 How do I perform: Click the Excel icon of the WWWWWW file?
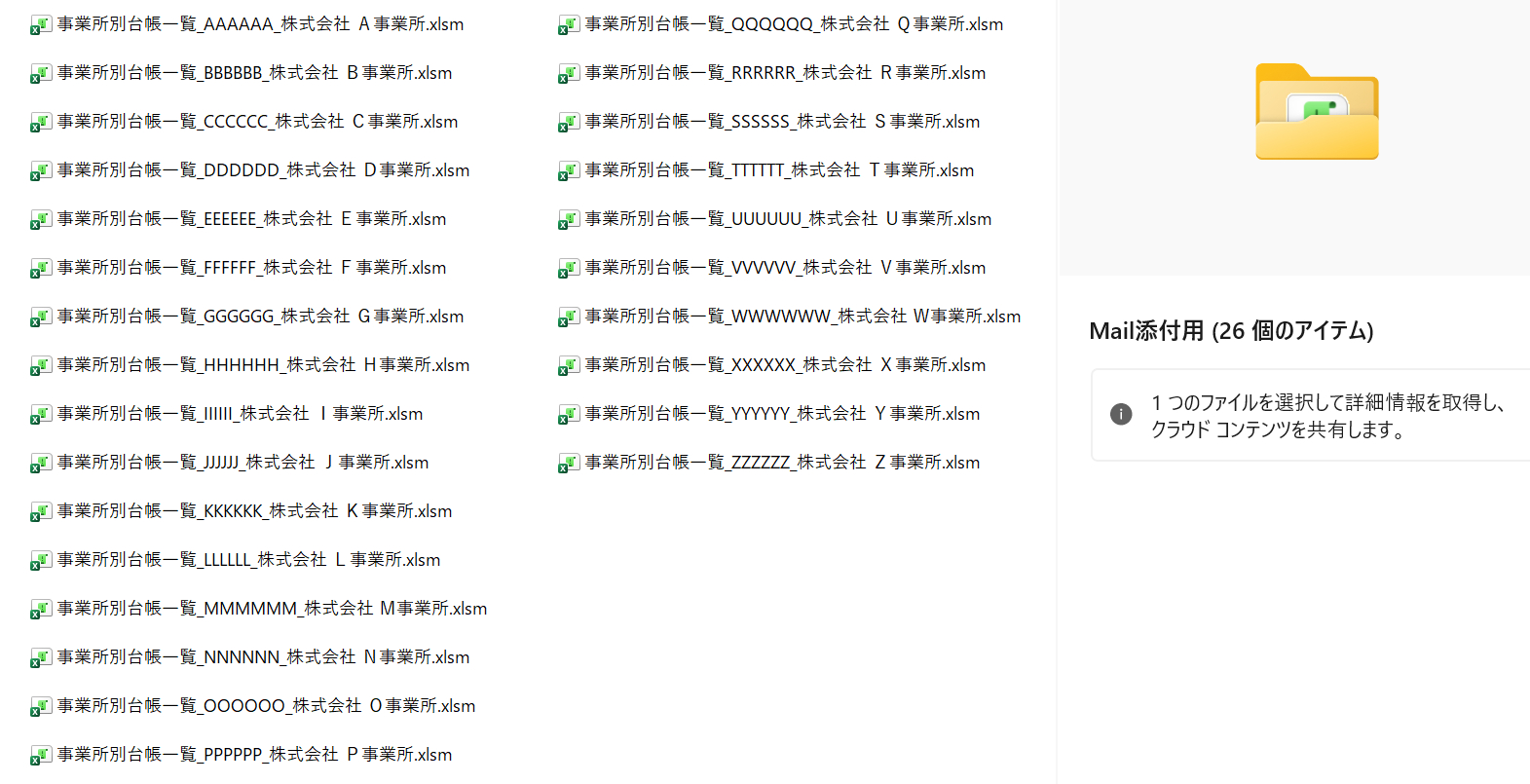(x=569, y=317)
